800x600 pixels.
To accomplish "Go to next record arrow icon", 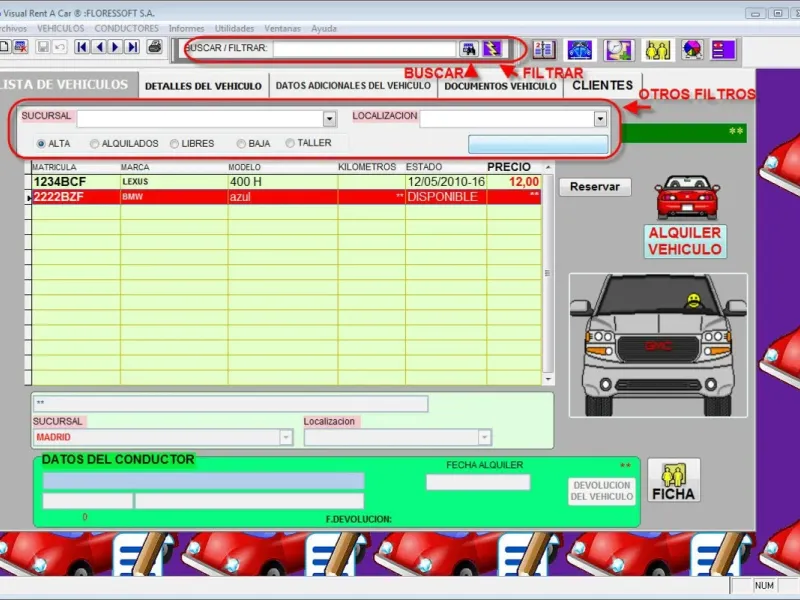I will pos(115,47).
